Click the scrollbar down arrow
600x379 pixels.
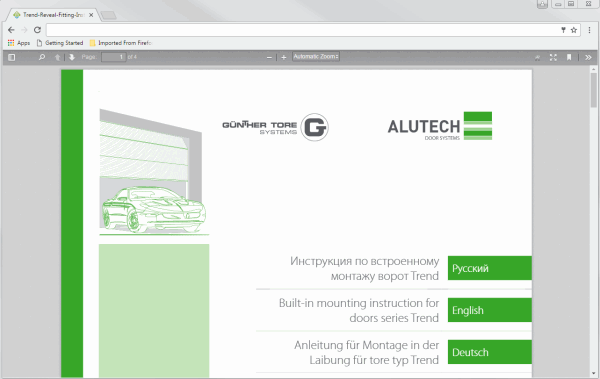pyautogui.click(x=593, y=374)
